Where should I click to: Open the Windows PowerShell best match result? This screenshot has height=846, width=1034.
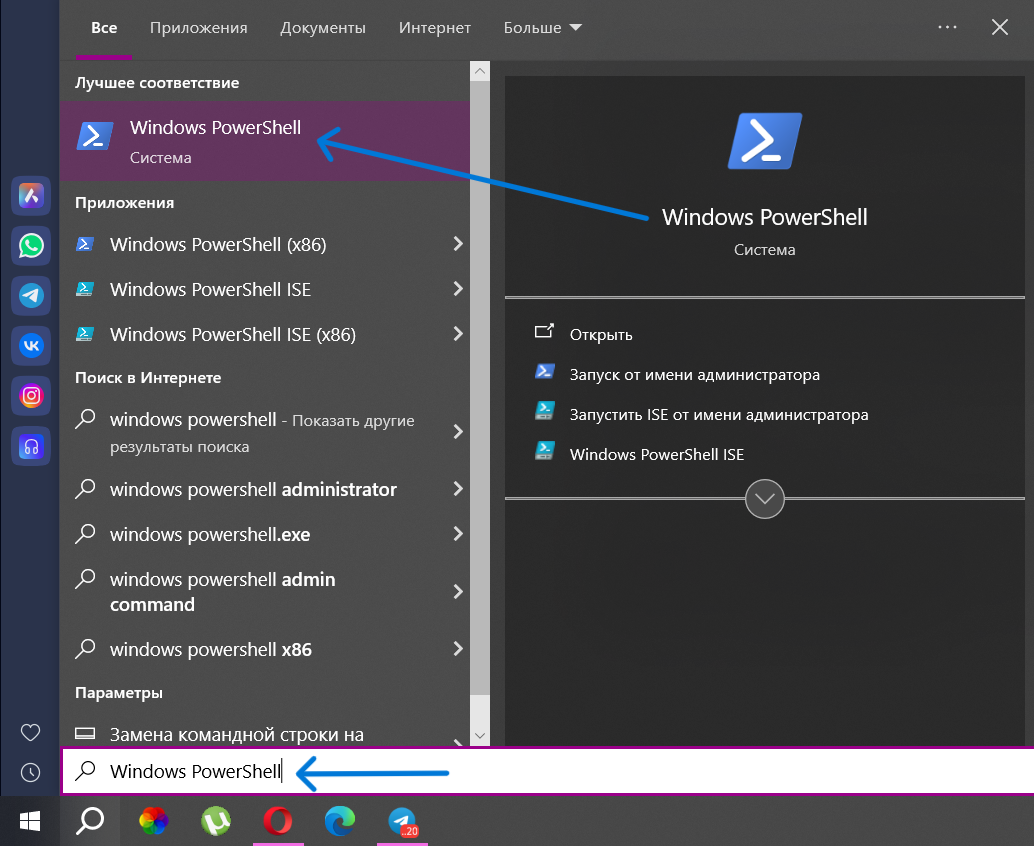(x=264, y=140)
